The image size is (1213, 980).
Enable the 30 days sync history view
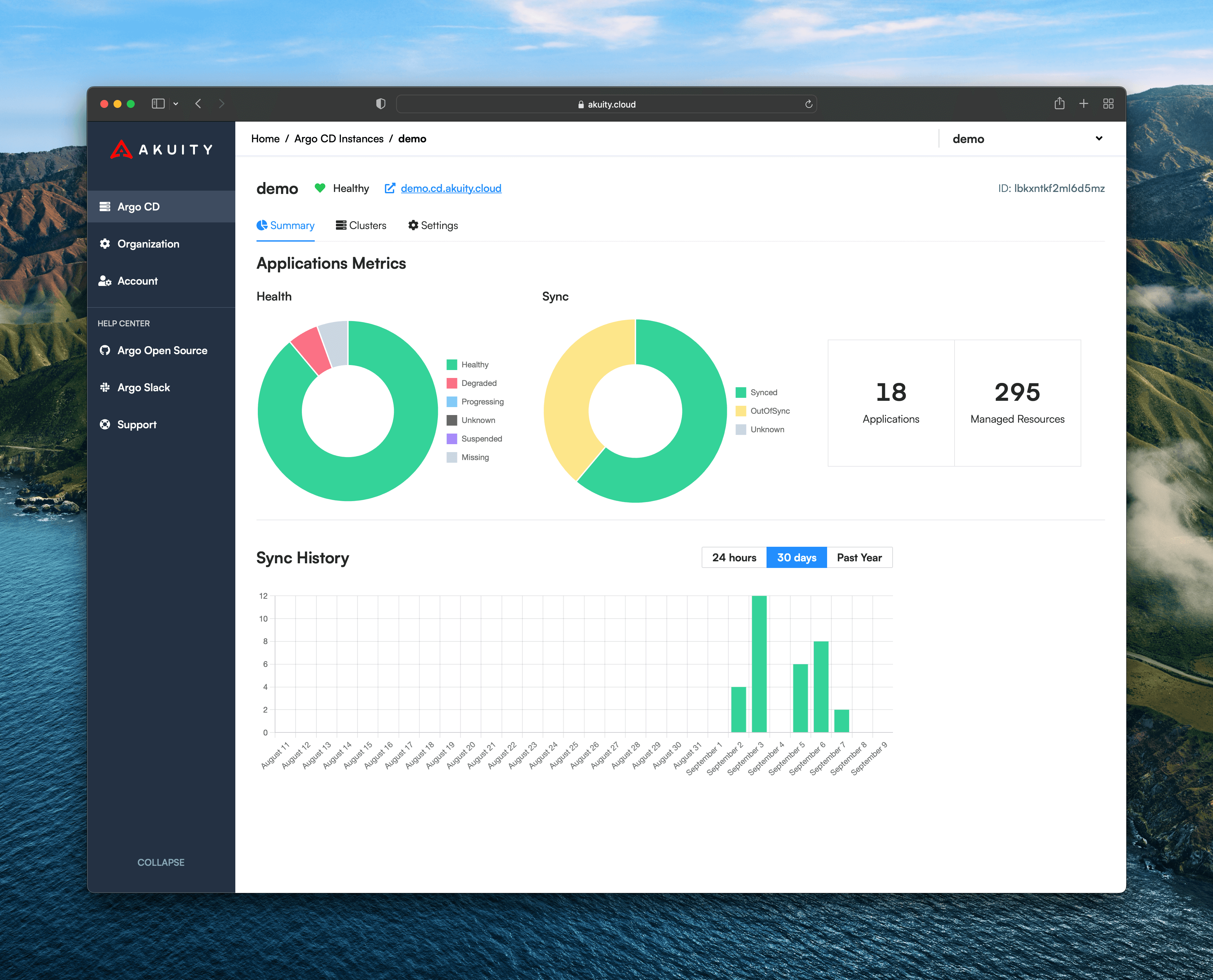click(x=796, y=557)
